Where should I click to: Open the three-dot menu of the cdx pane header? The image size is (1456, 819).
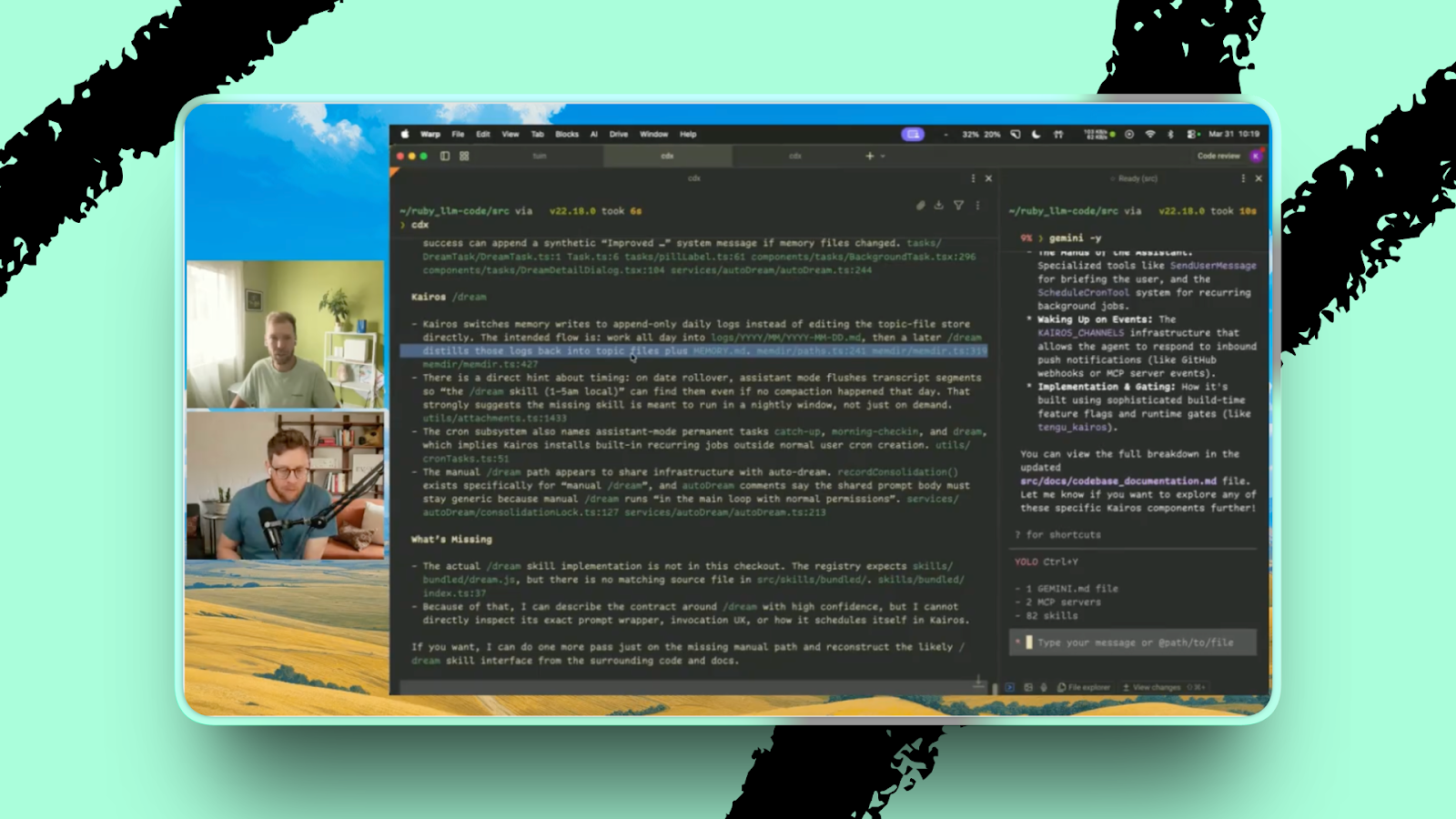[973, 178]
